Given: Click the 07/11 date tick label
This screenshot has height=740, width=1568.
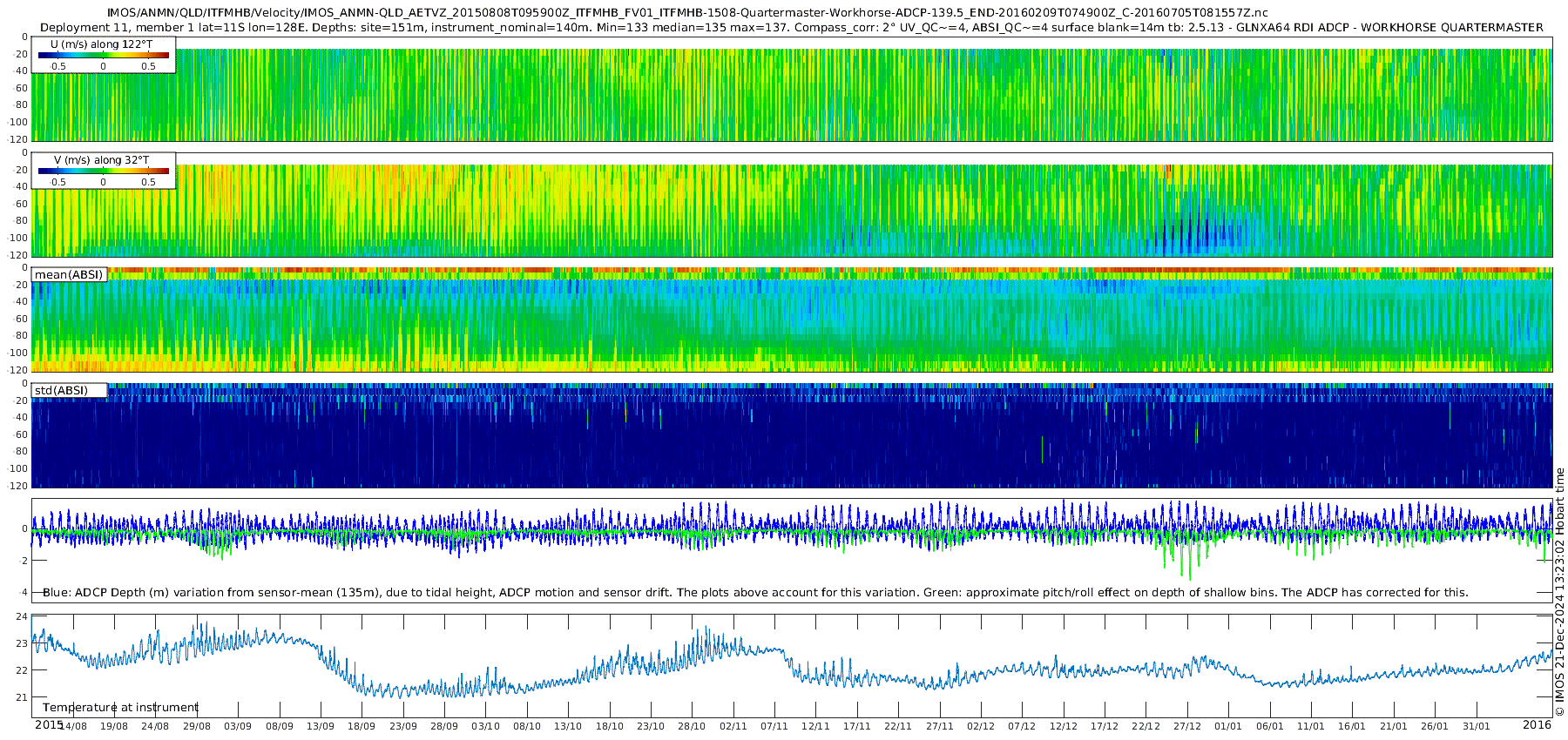Looking at the screenshot, I should click(x=774, y=726).
